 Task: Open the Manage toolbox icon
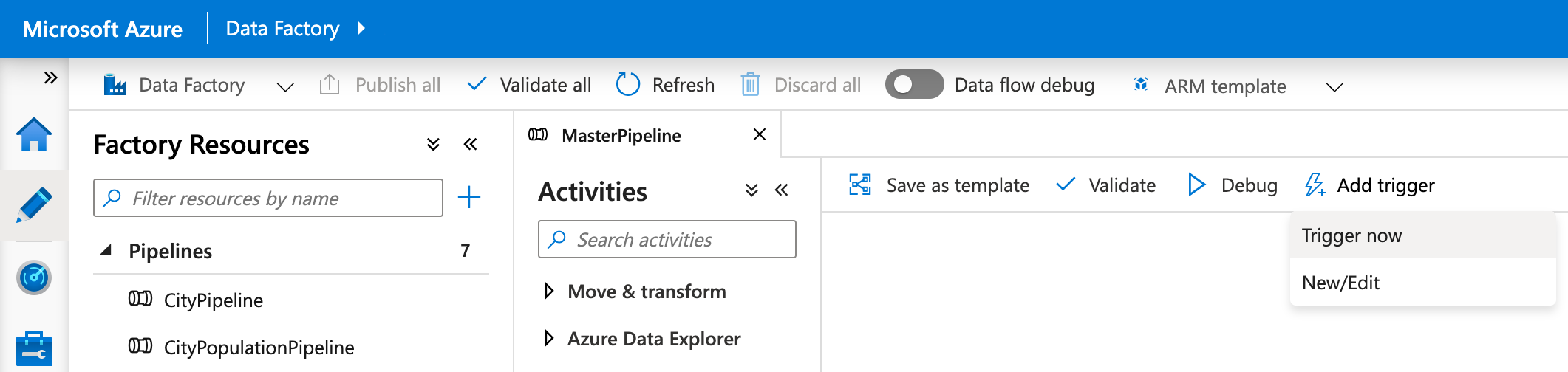[34, 348]
